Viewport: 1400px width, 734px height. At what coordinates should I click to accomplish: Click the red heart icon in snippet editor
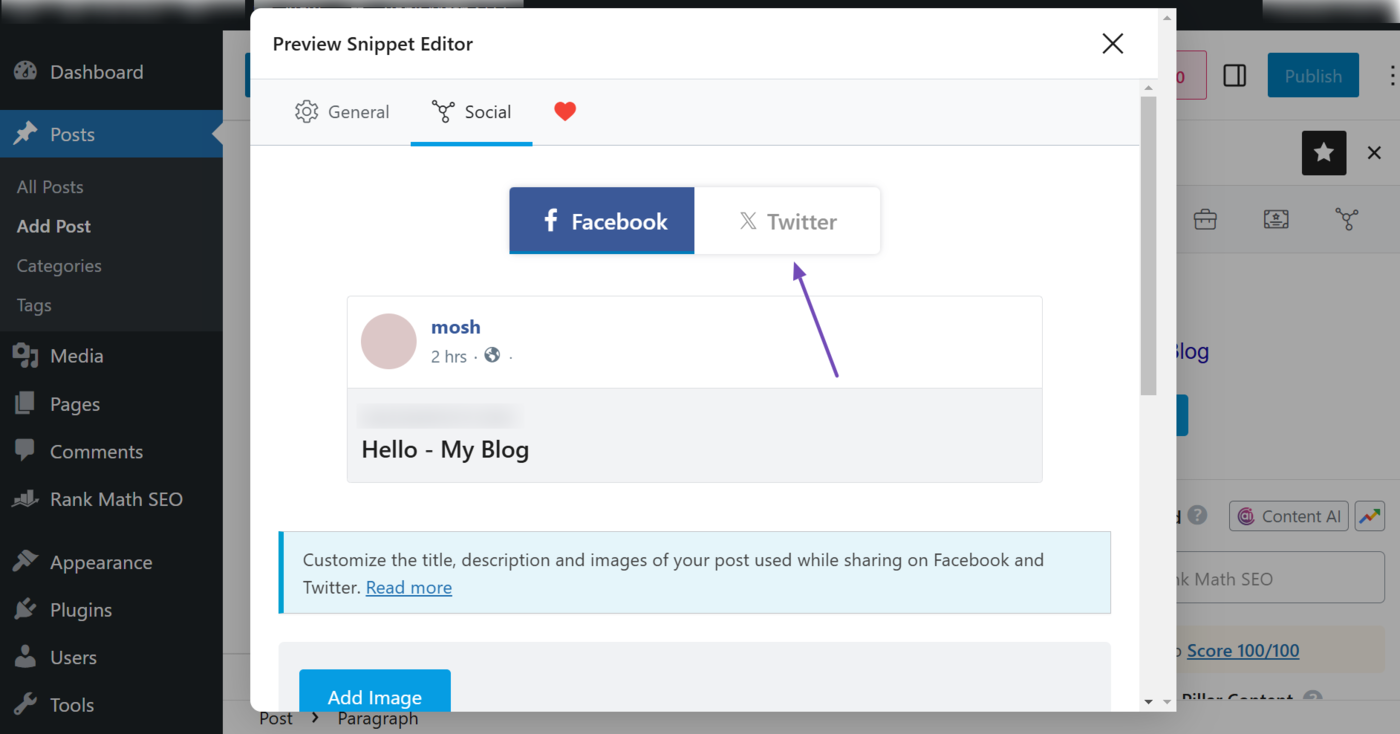(565, 111)
